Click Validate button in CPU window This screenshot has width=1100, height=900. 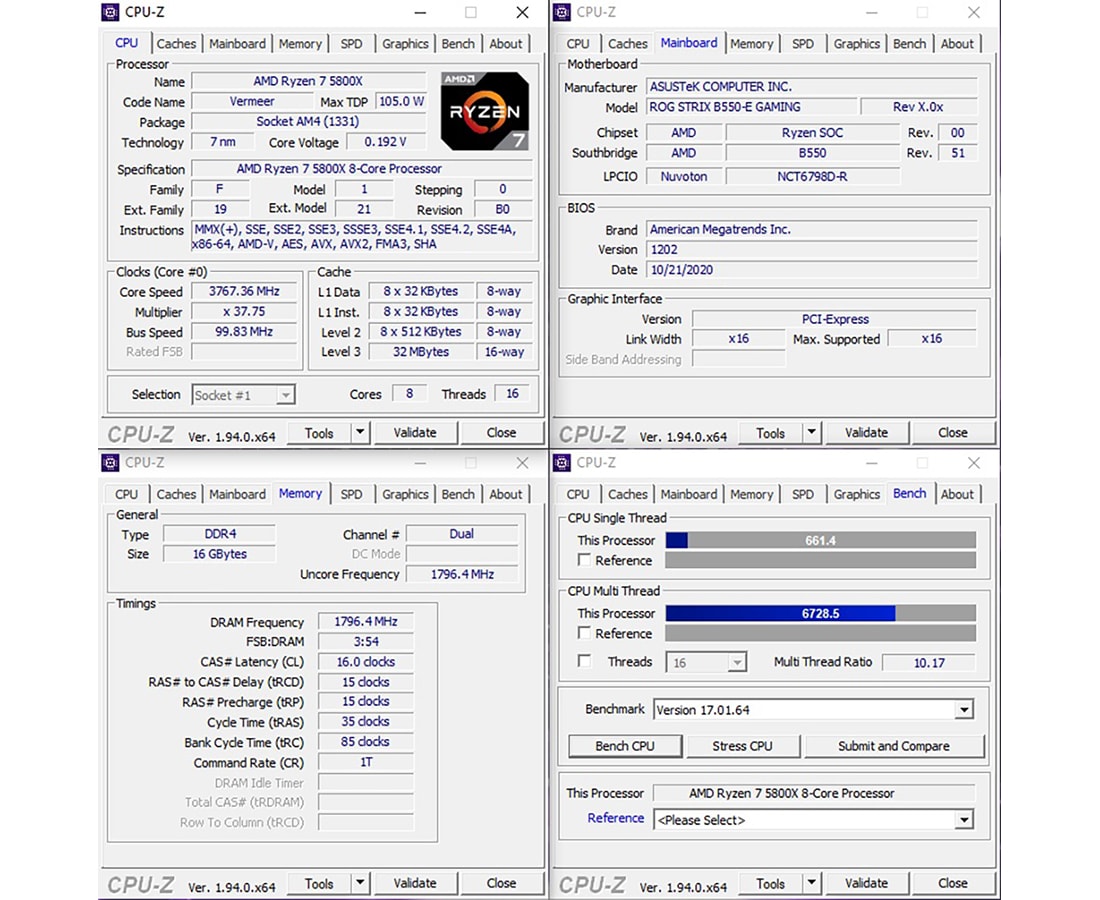click(415, 432)
